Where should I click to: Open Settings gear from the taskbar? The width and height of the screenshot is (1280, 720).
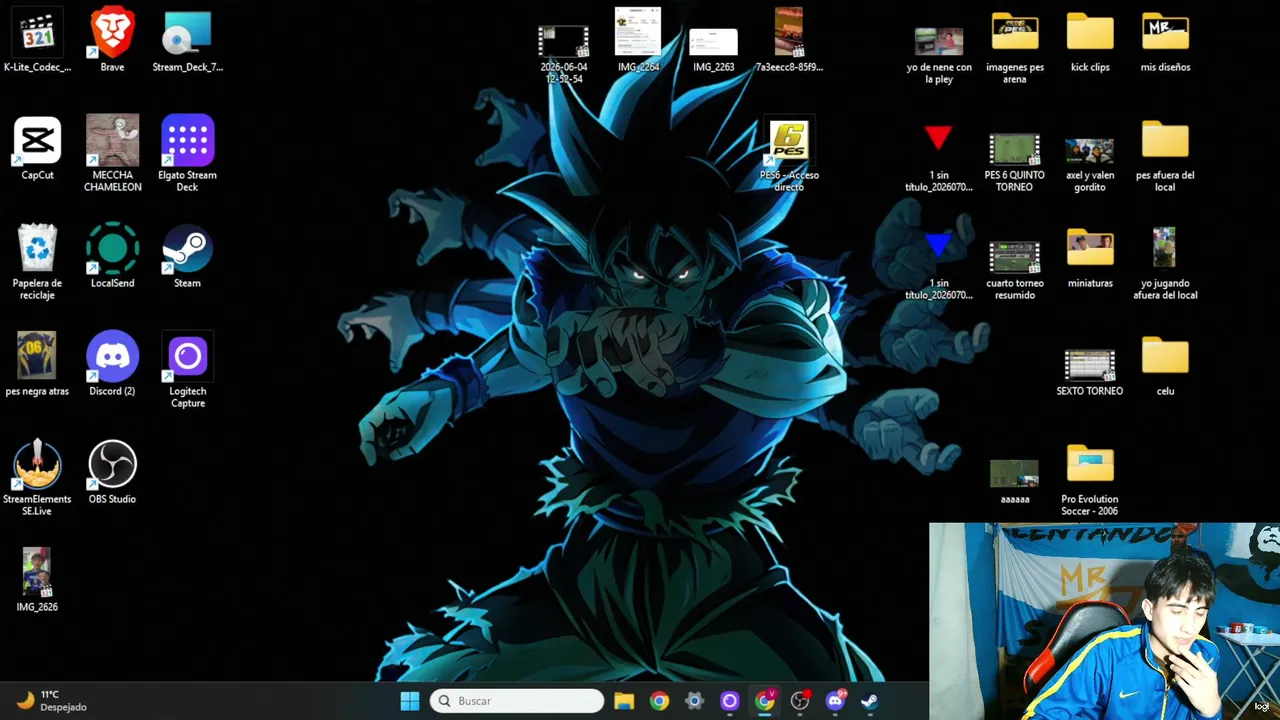click(694, 701)
